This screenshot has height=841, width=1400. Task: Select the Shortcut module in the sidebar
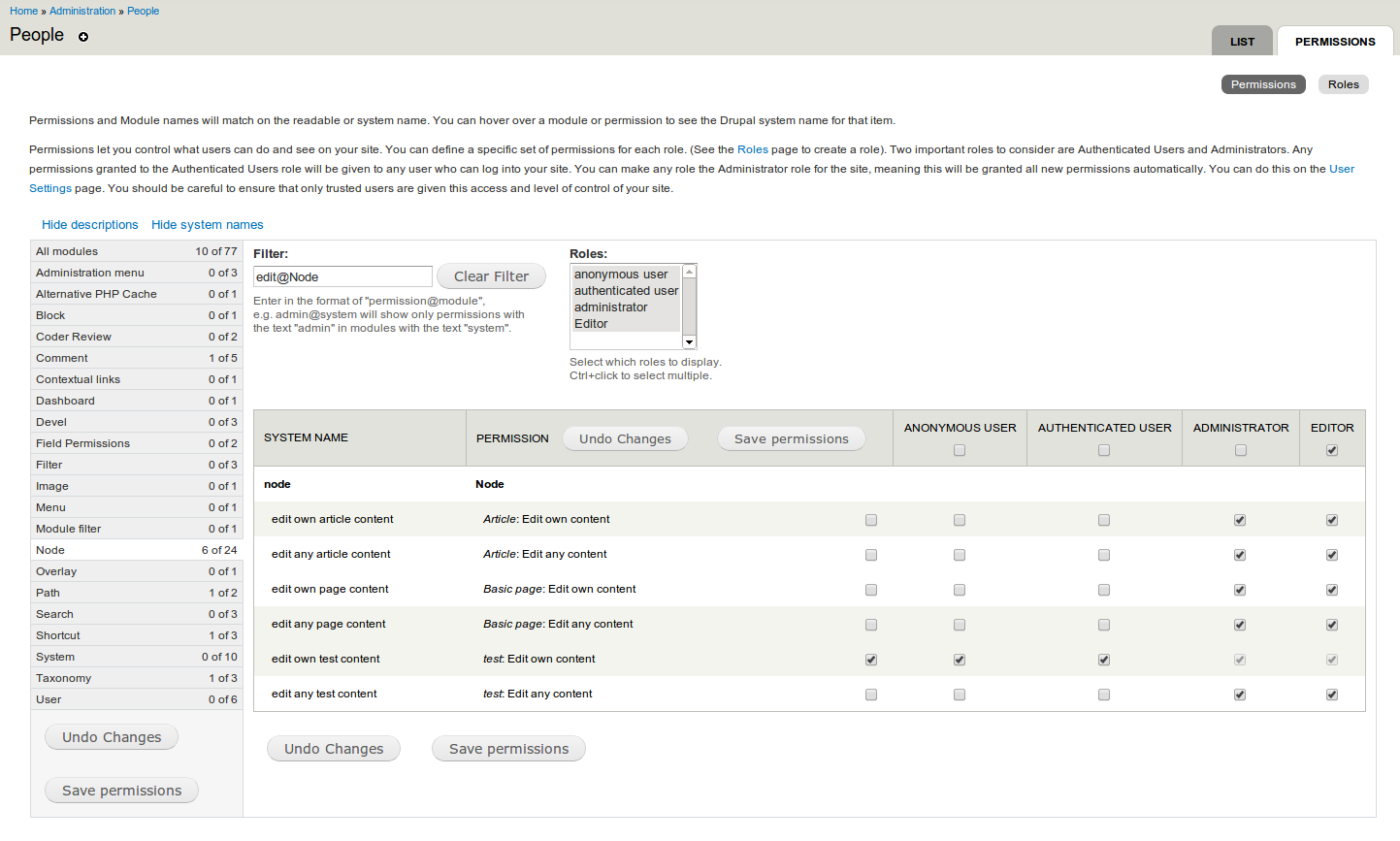(x=137, y=635)
